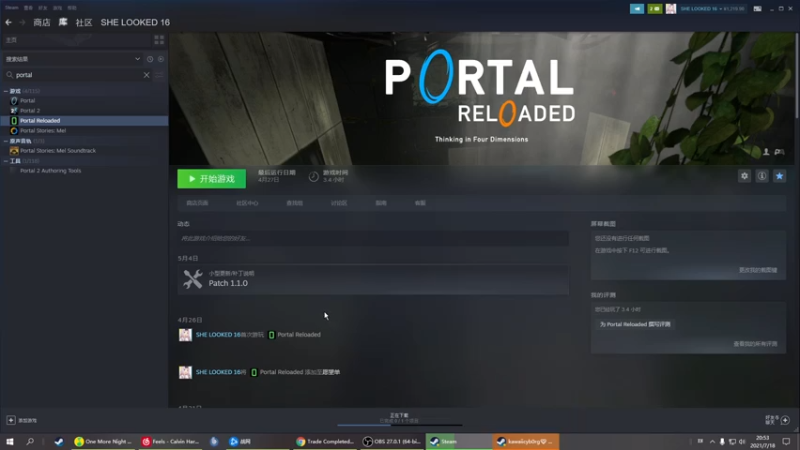Viewport: 800px width, 450px height.
Task: Click friends-who-play person icon on banner
Action: click(766, 152)
